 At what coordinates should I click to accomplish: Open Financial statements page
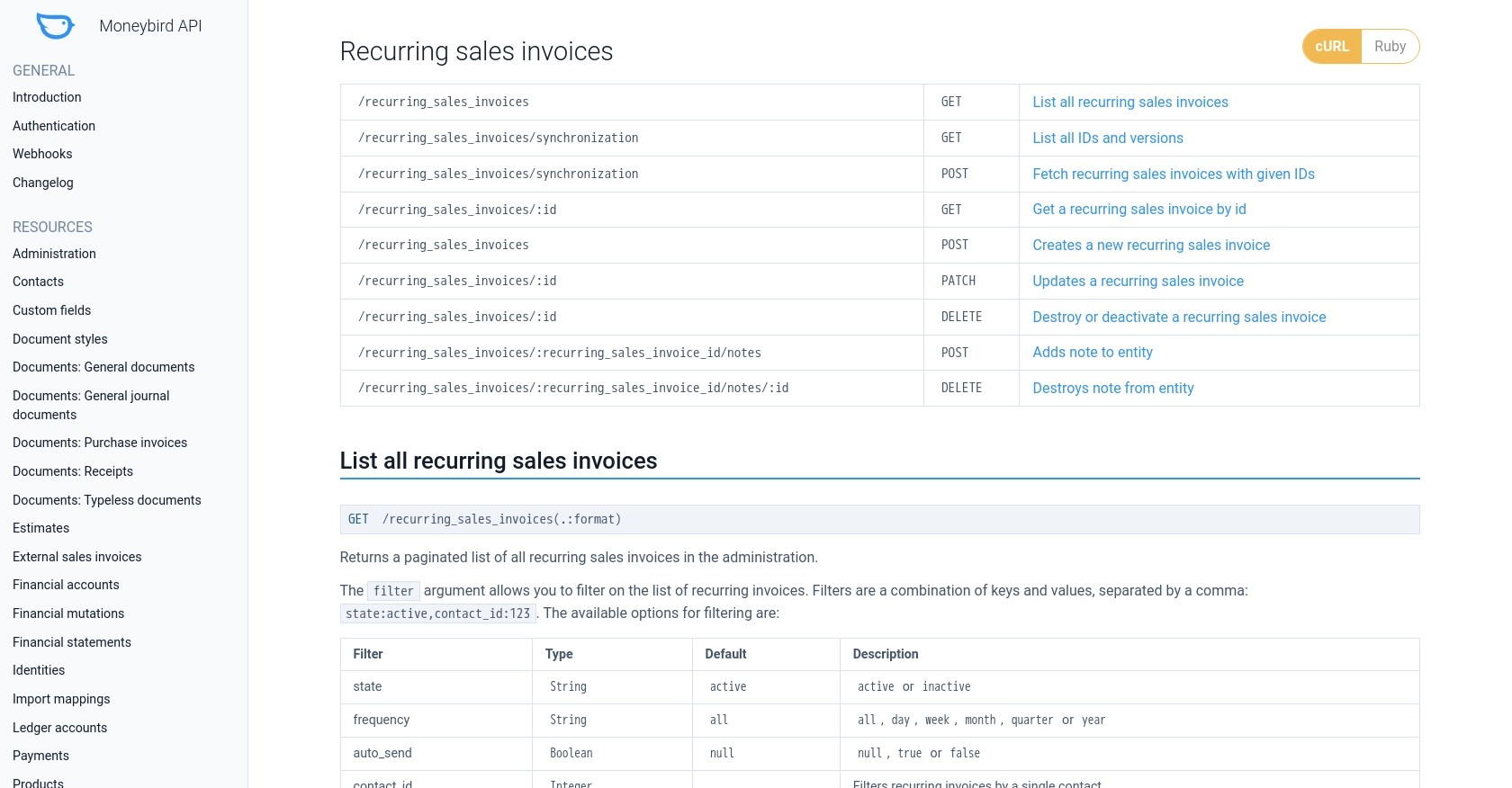click(72, 642)
